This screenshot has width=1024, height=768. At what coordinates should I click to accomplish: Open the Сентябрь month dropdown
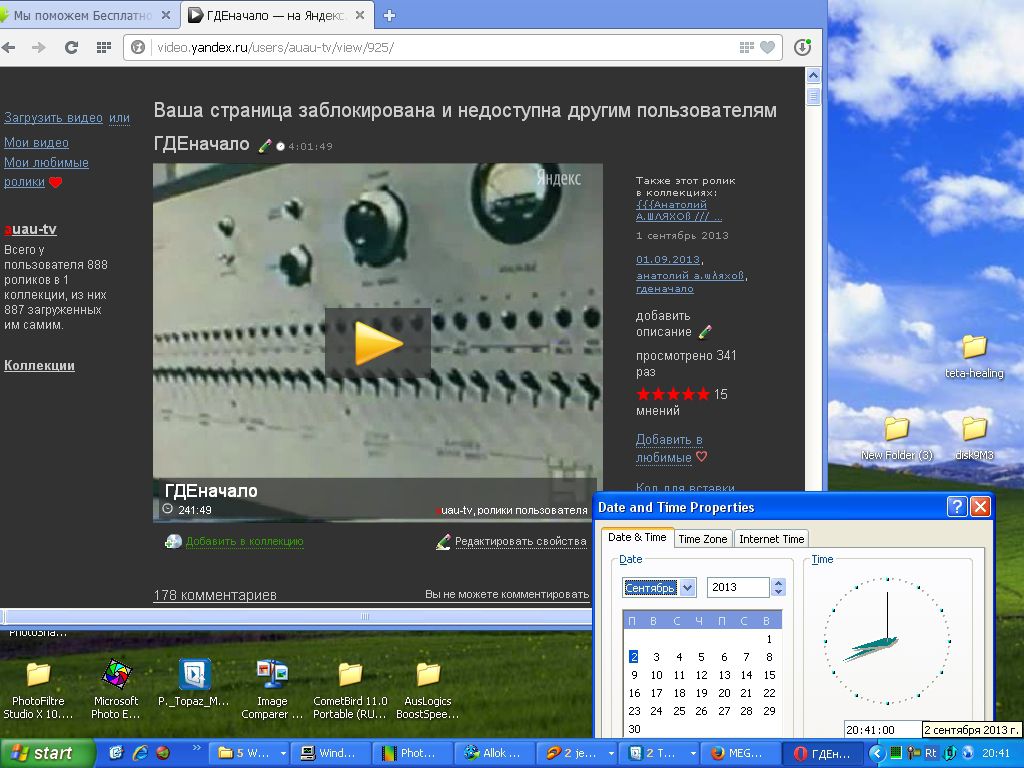pyautogui.click(x=688, y=588)
